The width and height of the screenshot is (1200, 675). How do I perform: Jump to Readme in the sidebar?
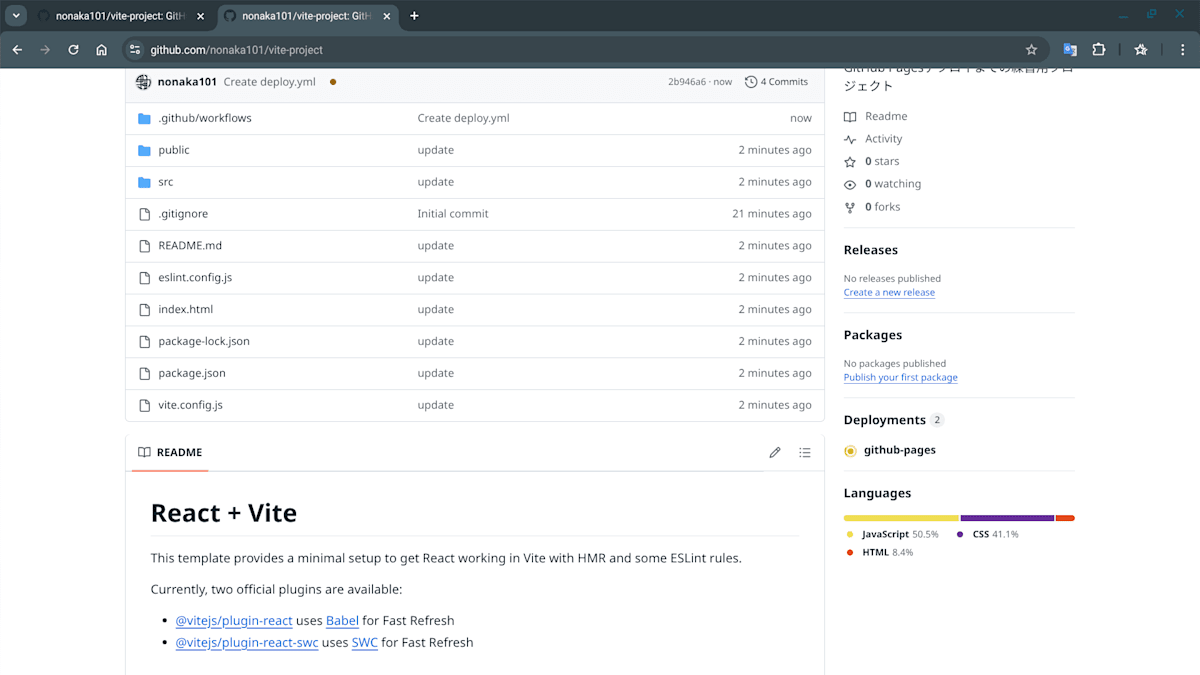coord(876,117)
